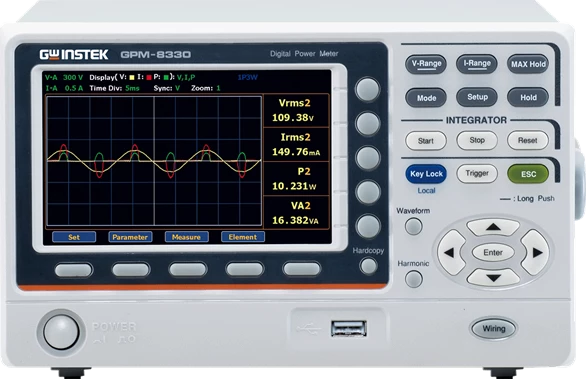Click the Vrms2 109.38V reading
Screen dimensions: 586x379
[x=296, y=111]
